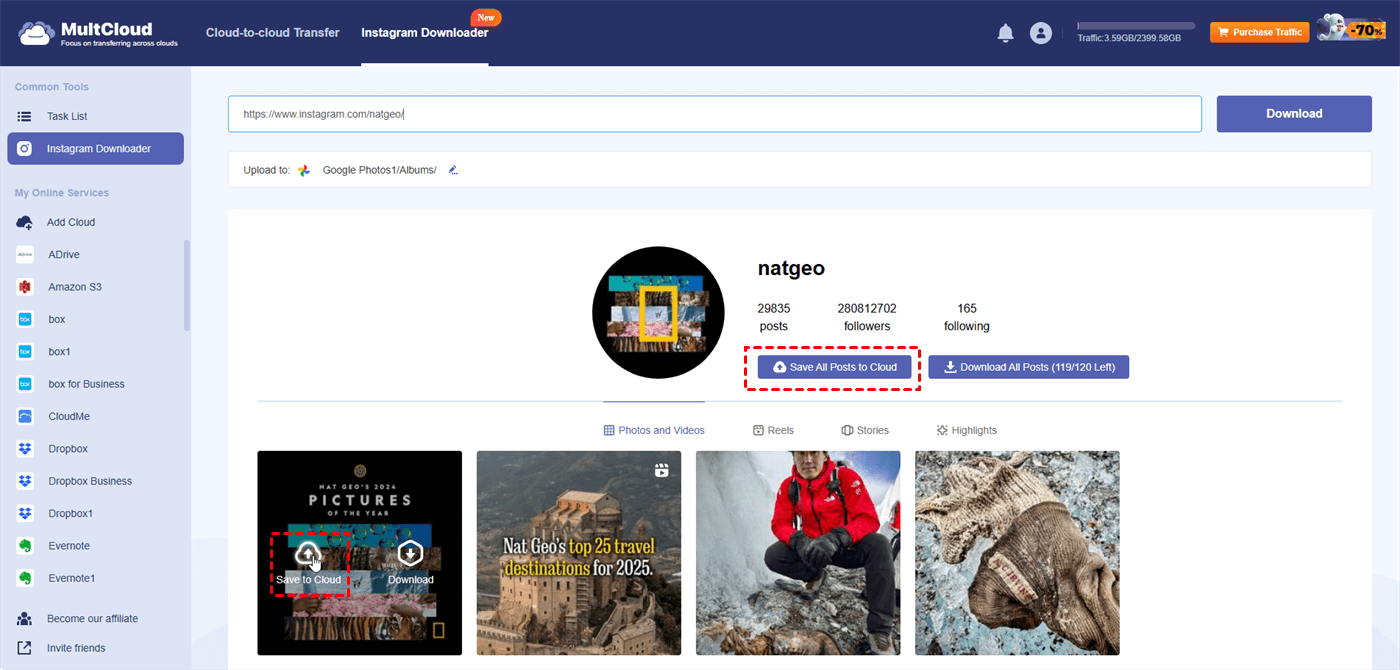Image resolution: width=1400 pixels, height=670 pixels.
Task: Click Save to Cloud on first post
Action: click(x=309, y=563)
